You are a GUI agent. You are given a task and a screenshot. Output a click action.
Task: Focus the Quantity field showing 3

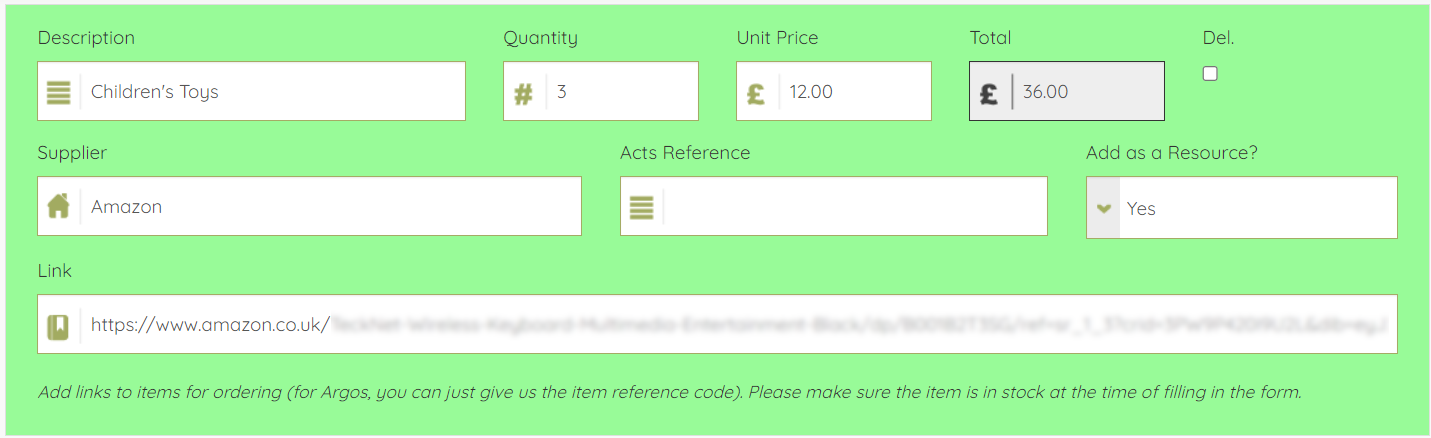tap(620, 92)
